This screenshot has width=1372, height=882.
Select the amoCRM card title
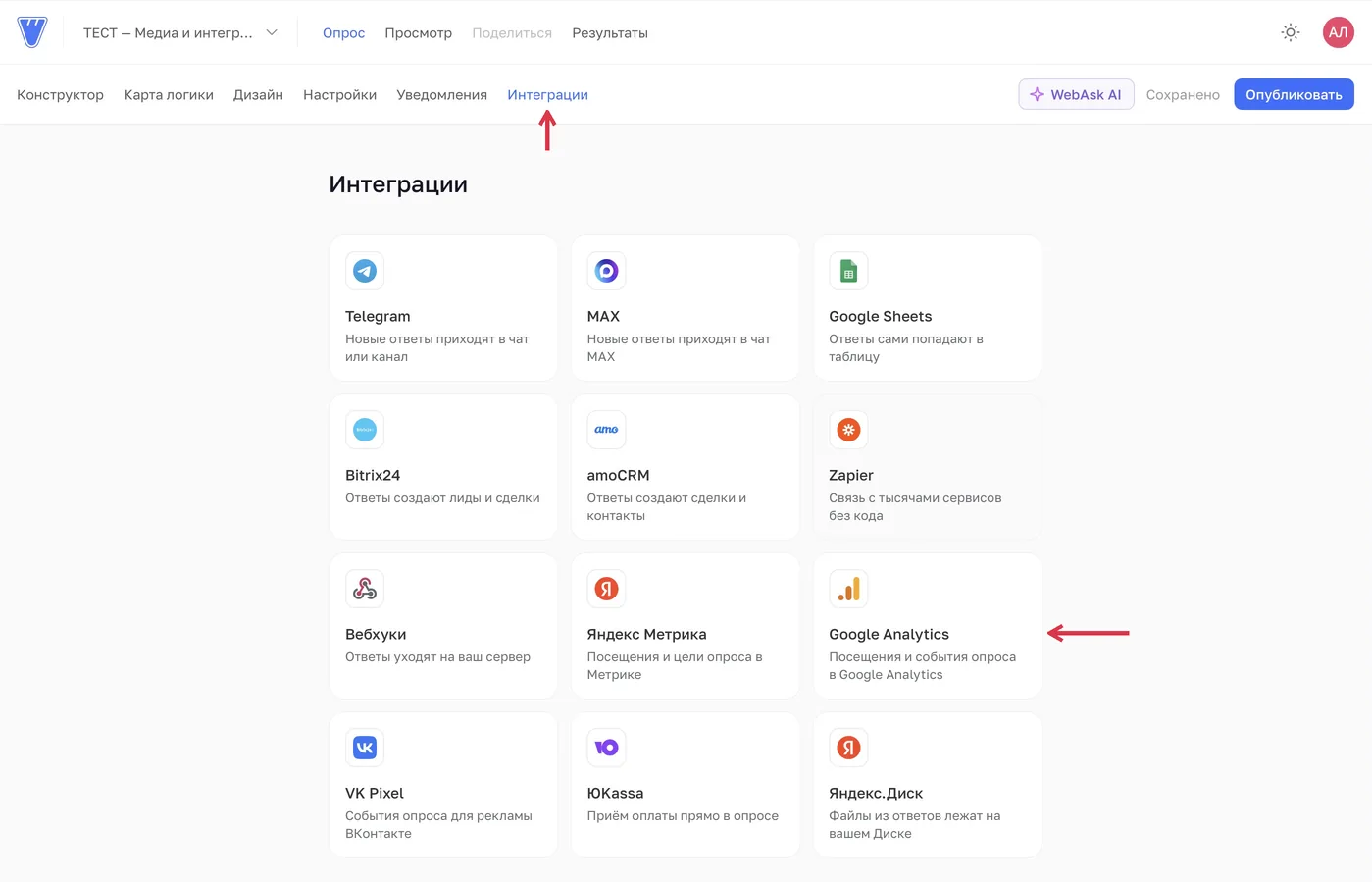(618, 475)
